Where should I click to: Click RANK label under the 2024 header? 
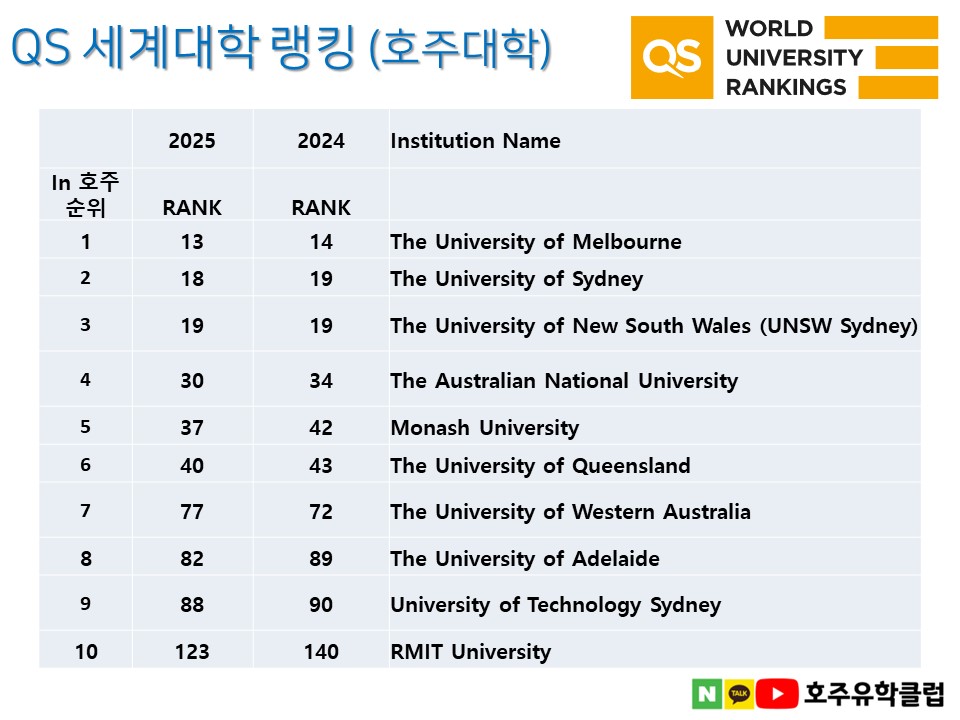[321, 208]
